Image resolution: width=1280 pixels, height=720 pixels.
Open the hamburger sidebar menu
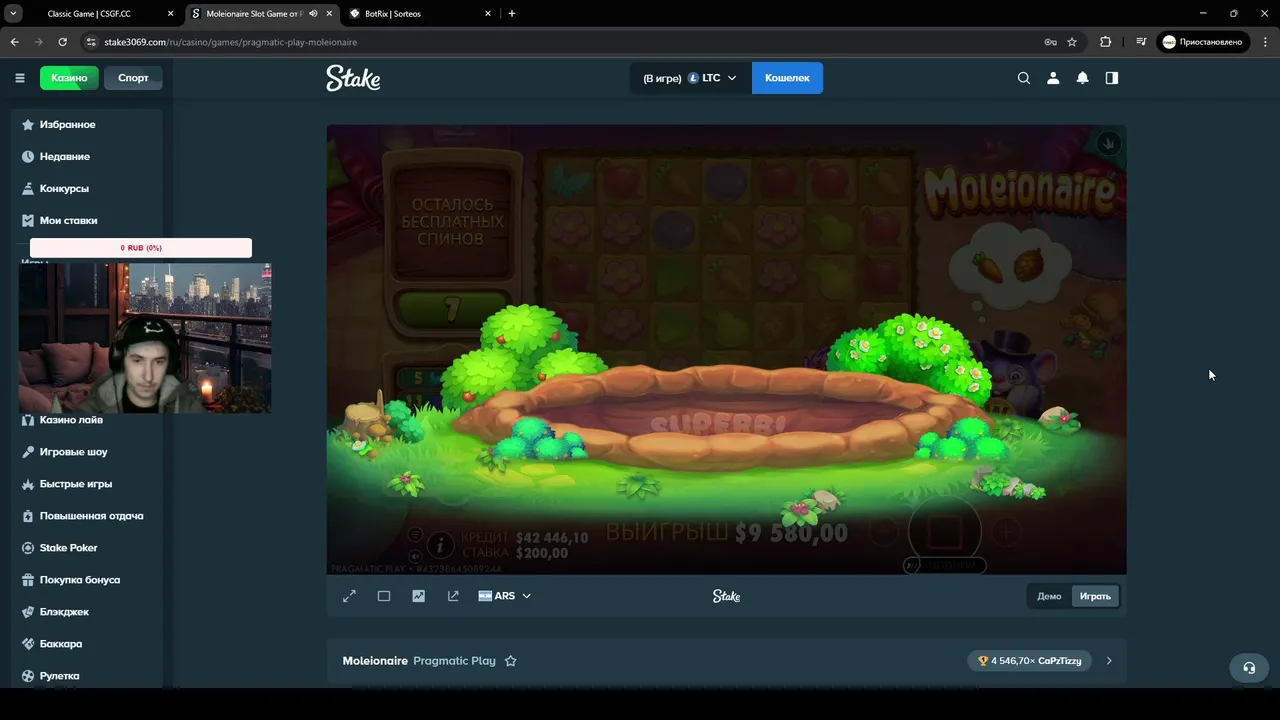click(20, 78)
